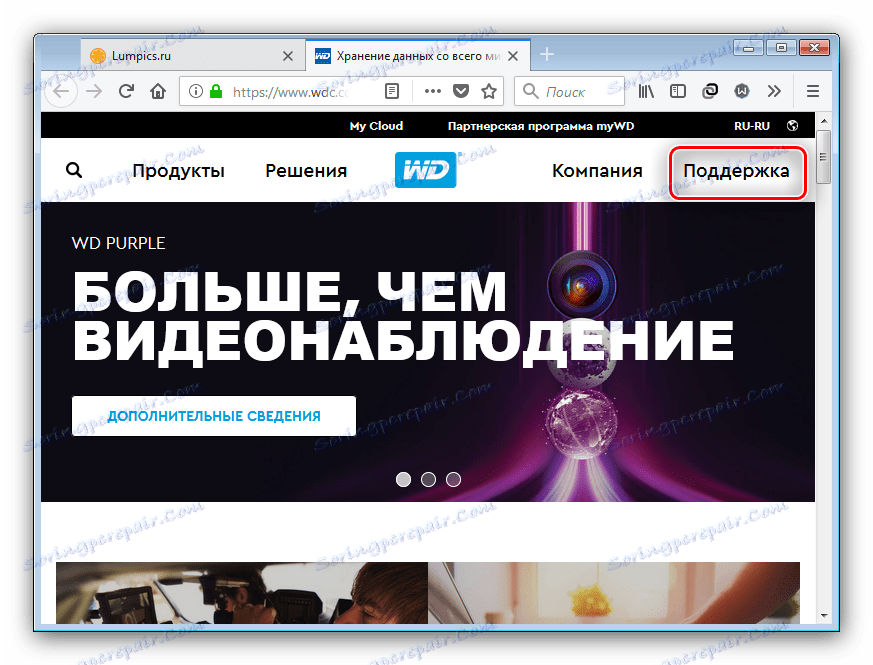Select the second carousel slide dot

428,480
